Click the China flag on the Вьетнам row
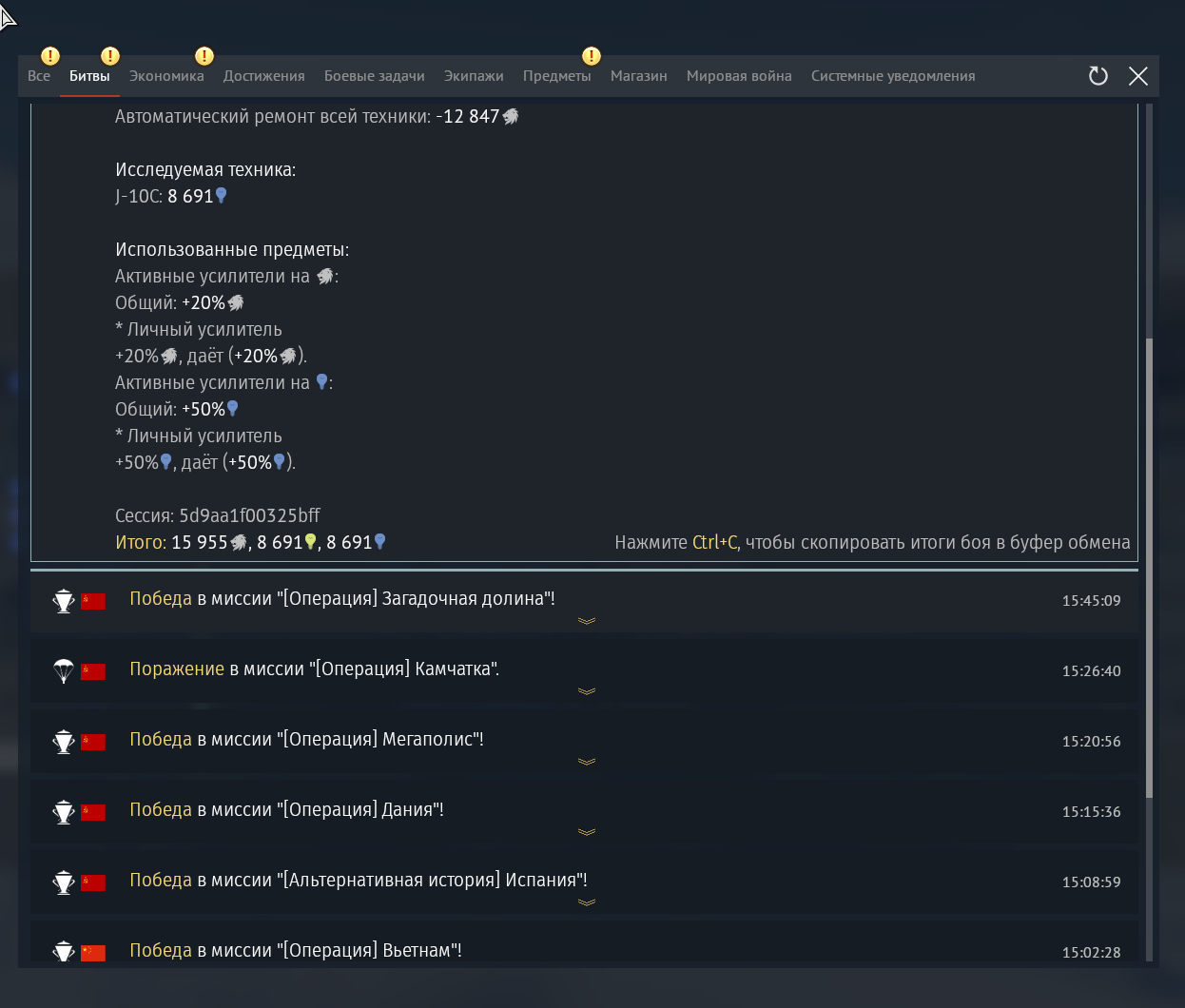Screen dimensions: 1185x1008 click(x=93, y=953)
